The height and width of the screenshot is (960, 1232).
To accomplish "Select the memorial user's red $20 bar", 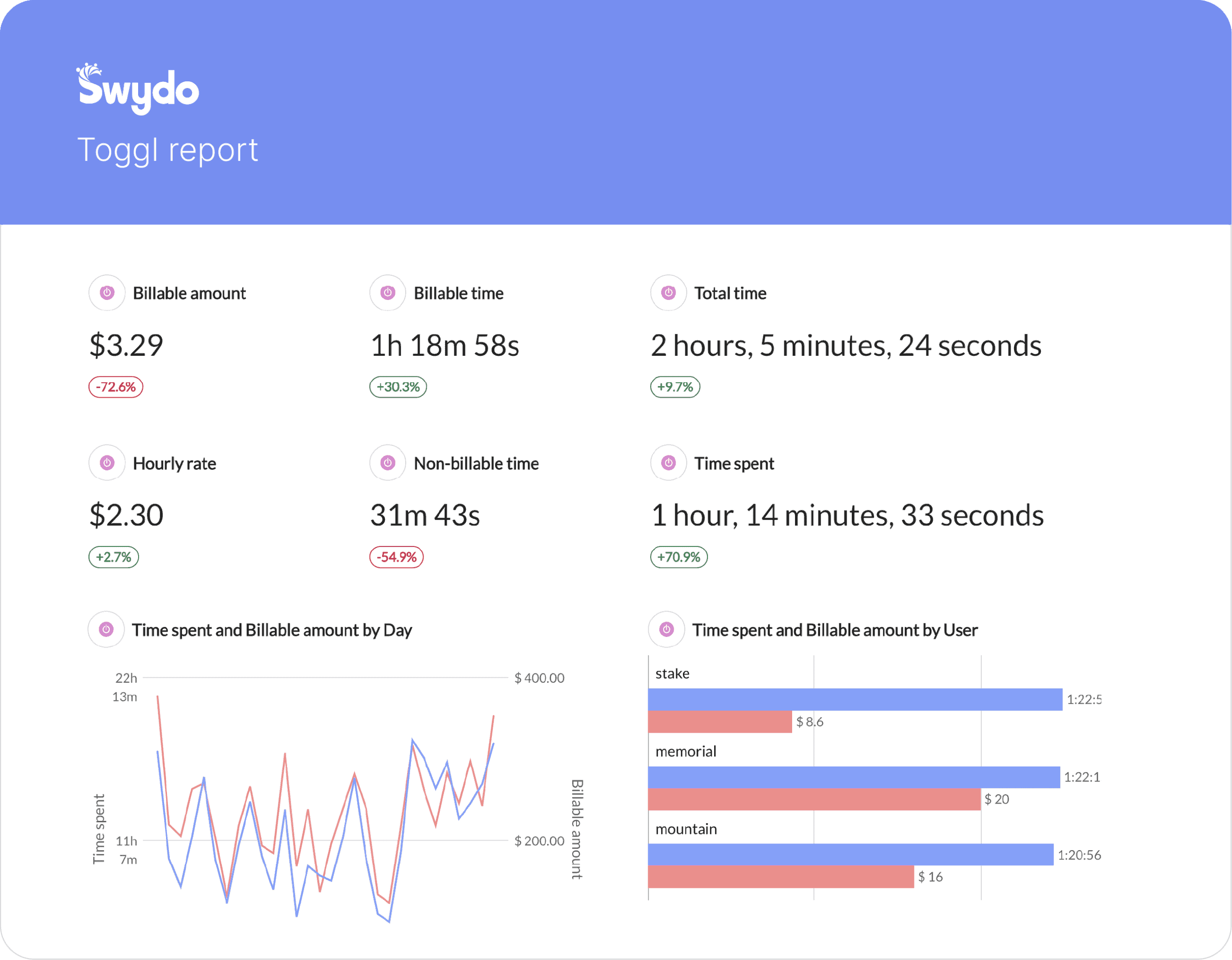I will click(812, 799).
